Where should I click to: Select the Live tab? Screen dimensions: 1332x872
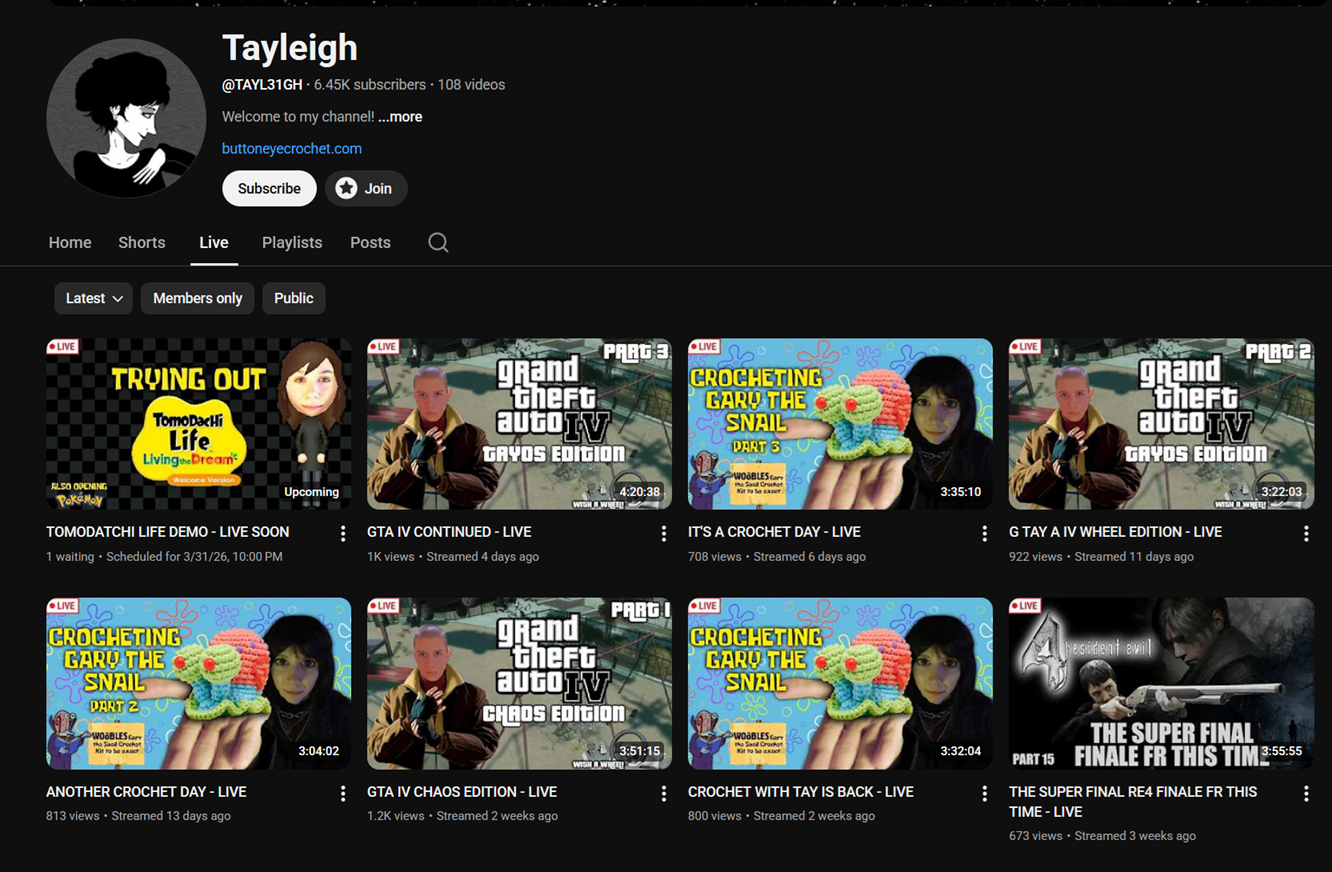point(214,243)
